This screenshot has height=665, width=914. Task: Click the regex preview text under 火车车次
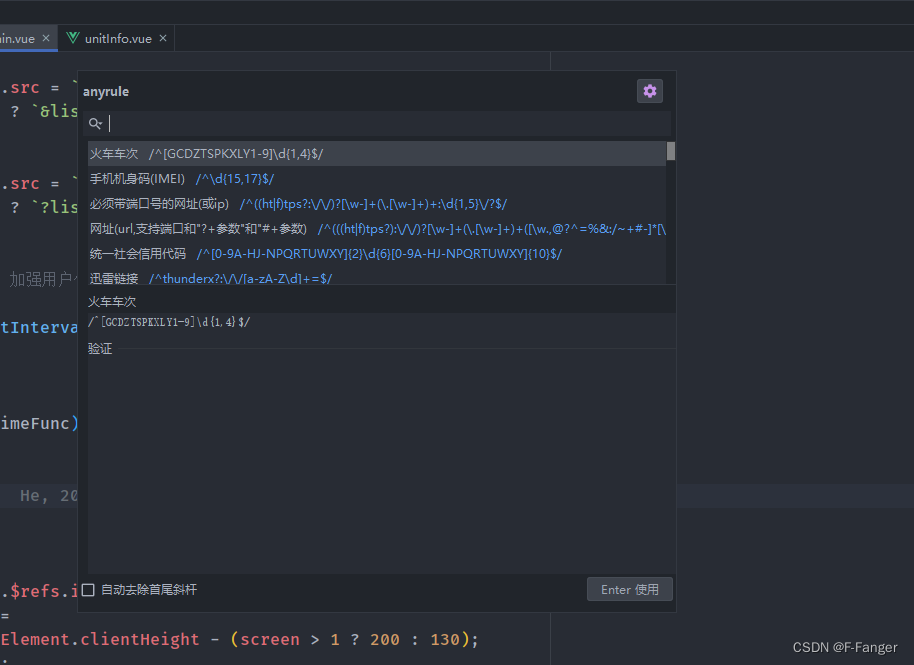click(x=169, y=322)
